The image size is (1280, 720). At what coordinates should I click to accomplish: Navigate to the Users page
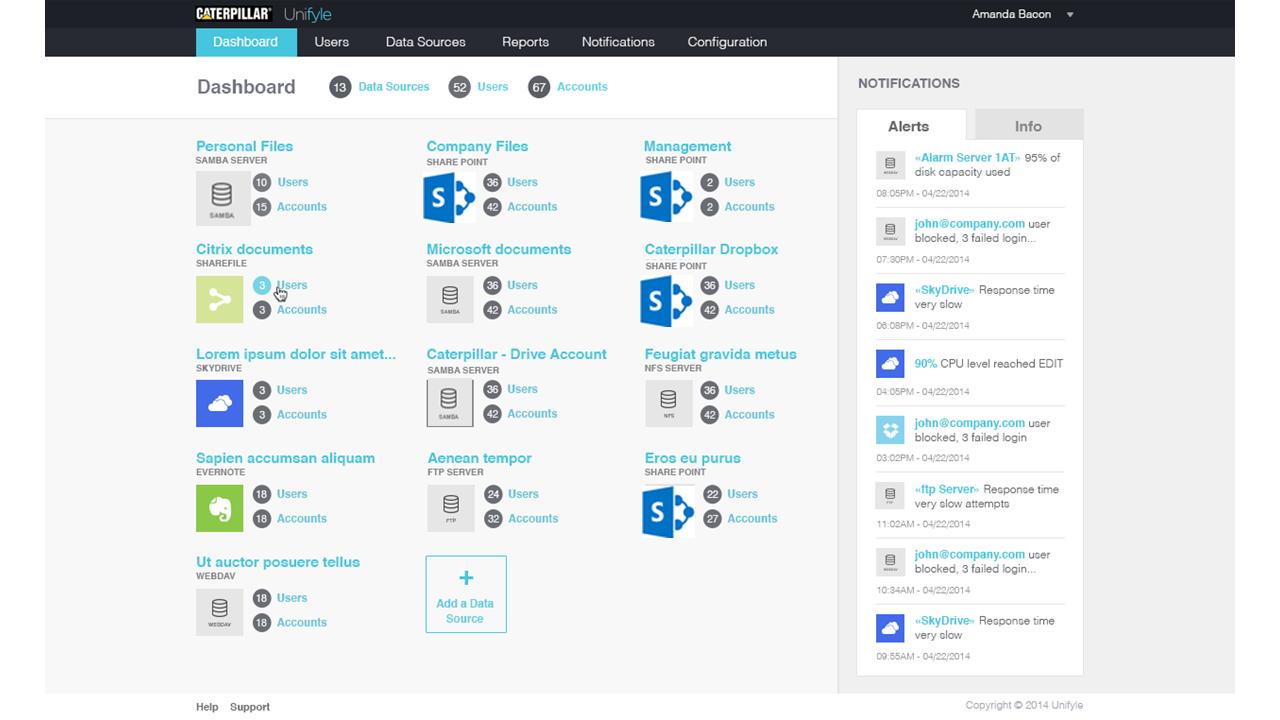click(x=332, y=42)
